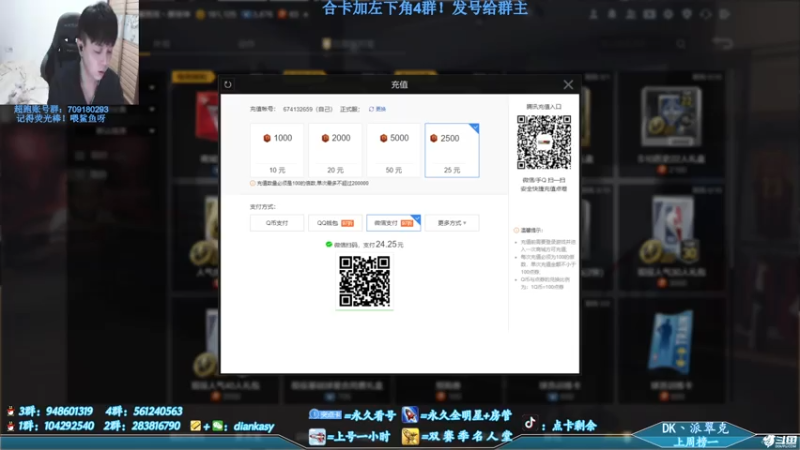
Task: Choose 微信支付 payment method
Action: pos(393,223)
